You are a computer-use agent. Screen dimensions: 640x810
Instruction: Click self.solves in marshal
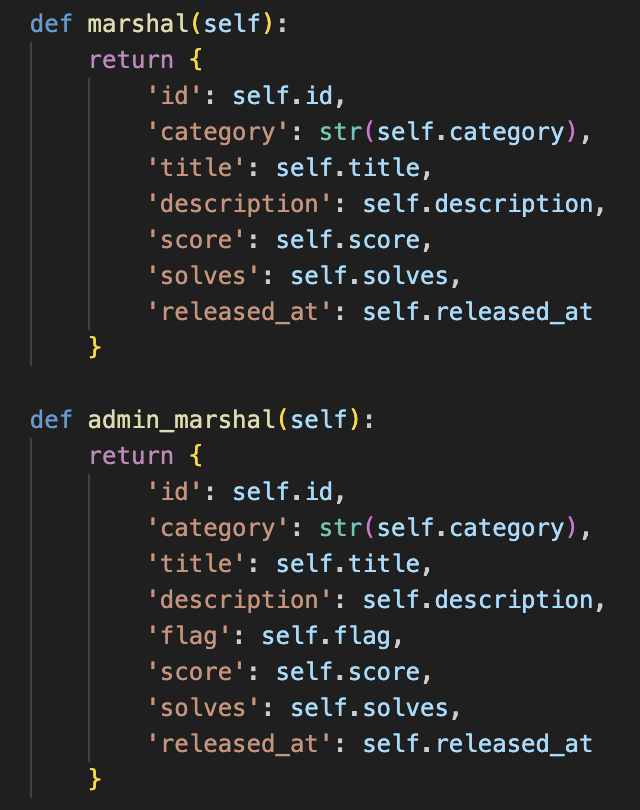[369, 276]
